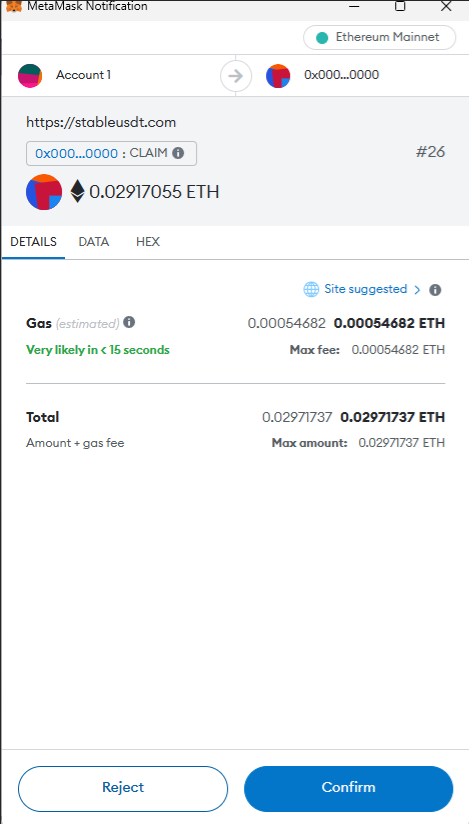Click the info icon beside Site suggested
The width and height of the screenshot is (469, 824).
pyautogui.click(x=435, y=290)
